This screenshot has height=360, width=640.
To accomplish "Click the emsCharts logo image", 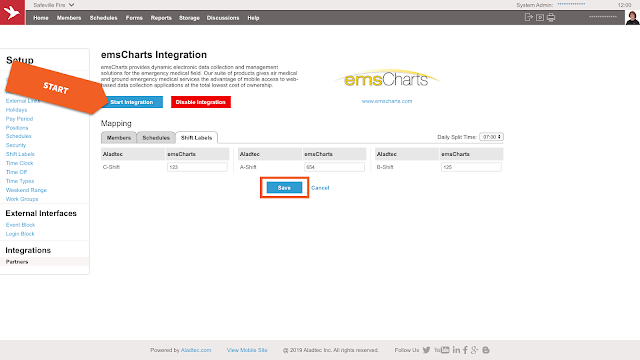I will coord(386,78).
